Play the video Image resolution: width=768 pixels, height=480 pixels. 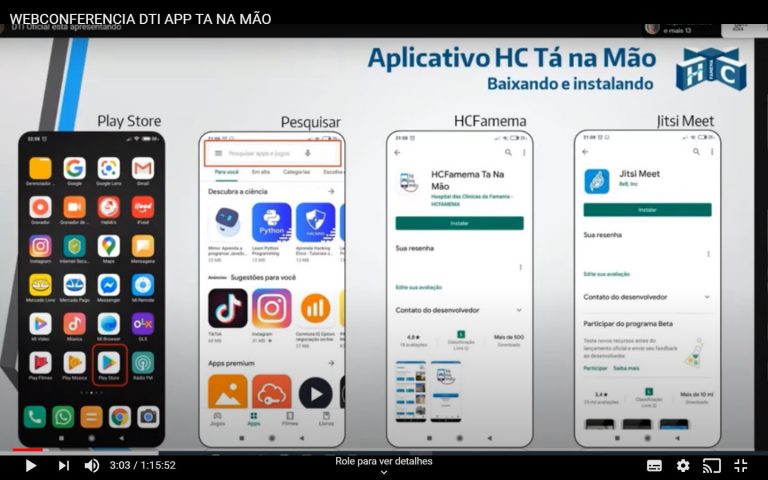click(x=31, y=465)
